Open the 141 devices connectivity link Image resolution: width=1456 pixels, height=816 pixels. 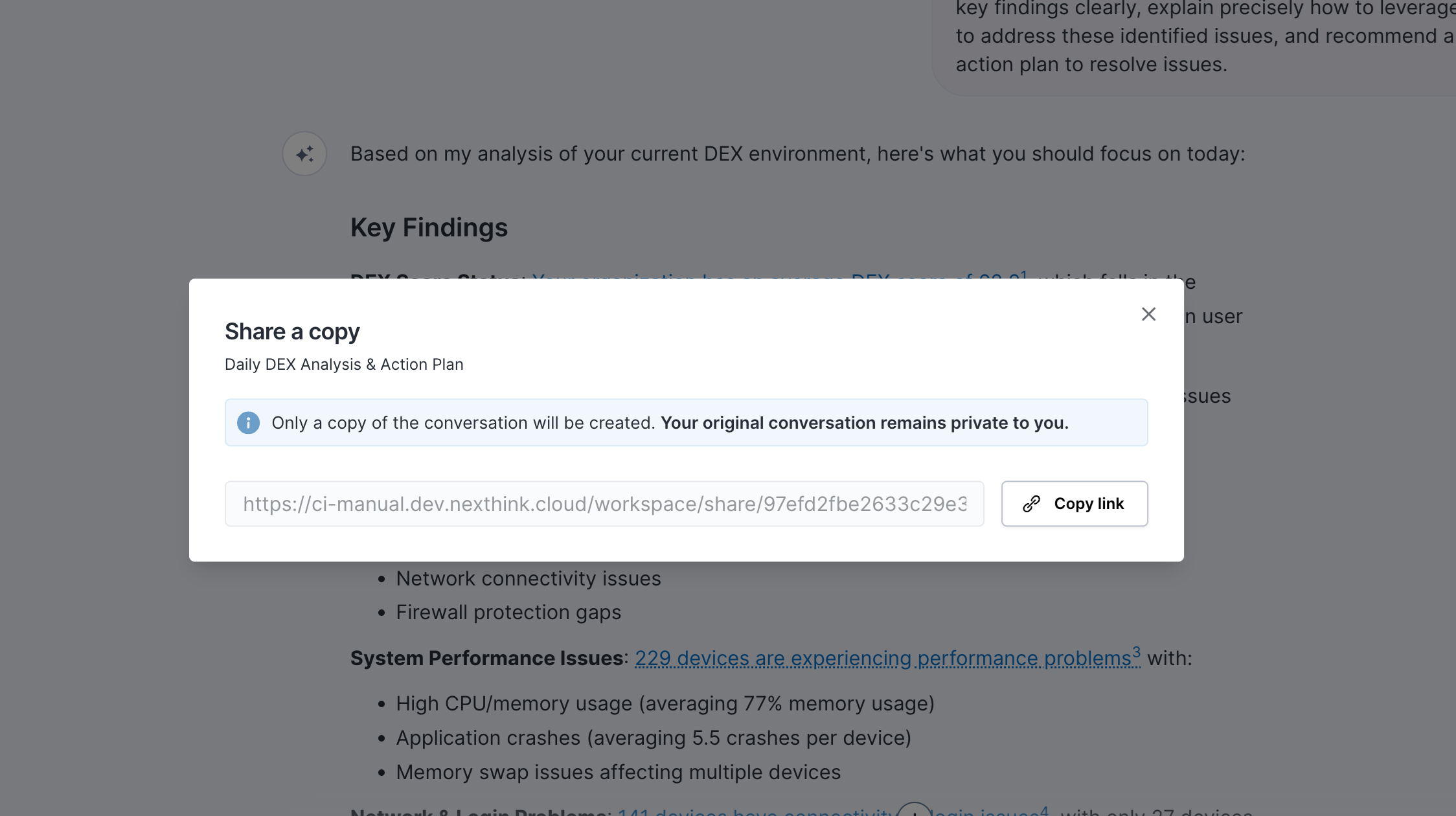point(755,812)
